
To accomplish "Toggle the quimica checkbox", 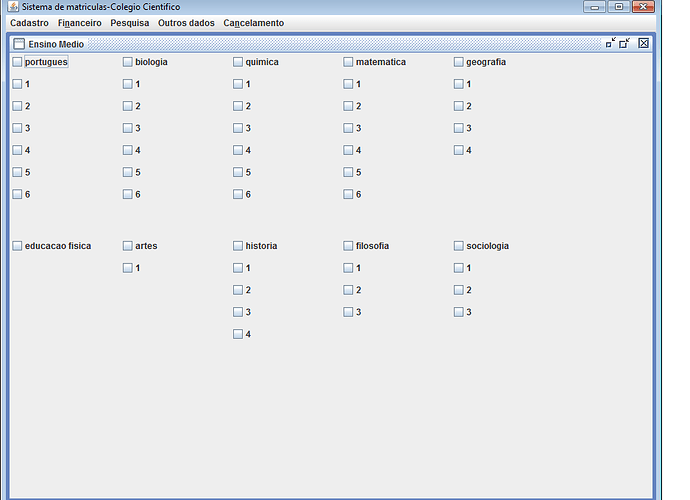I will [256, 62].
